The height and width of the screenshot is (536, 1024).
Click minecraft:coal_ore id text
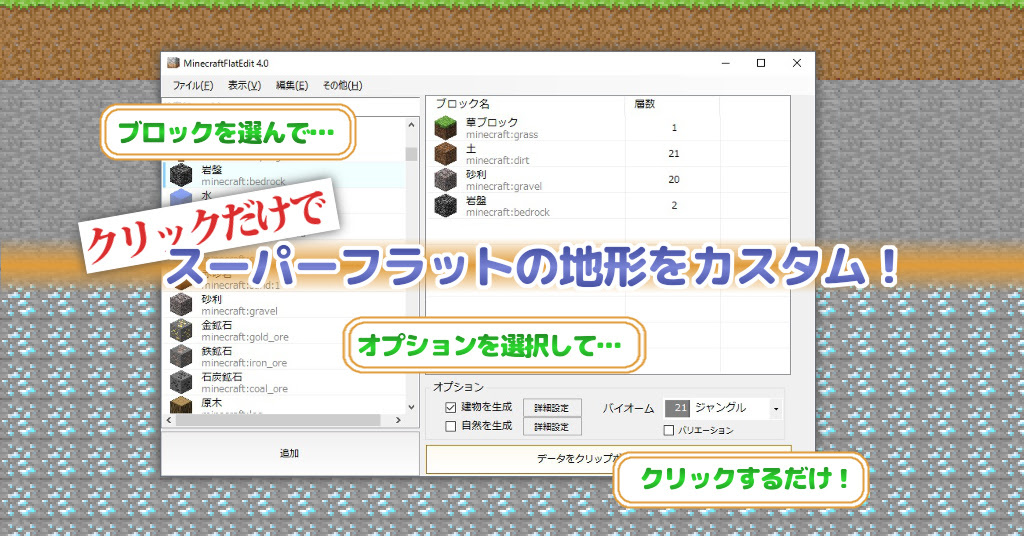click(x=244, y=389)
